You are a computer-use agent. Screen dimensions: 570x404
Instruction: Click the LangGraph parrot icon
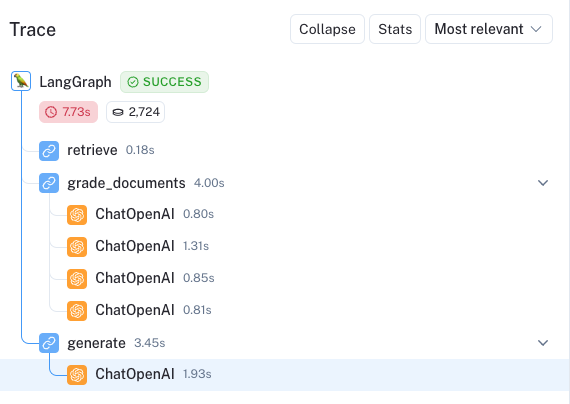coord(21,81)
